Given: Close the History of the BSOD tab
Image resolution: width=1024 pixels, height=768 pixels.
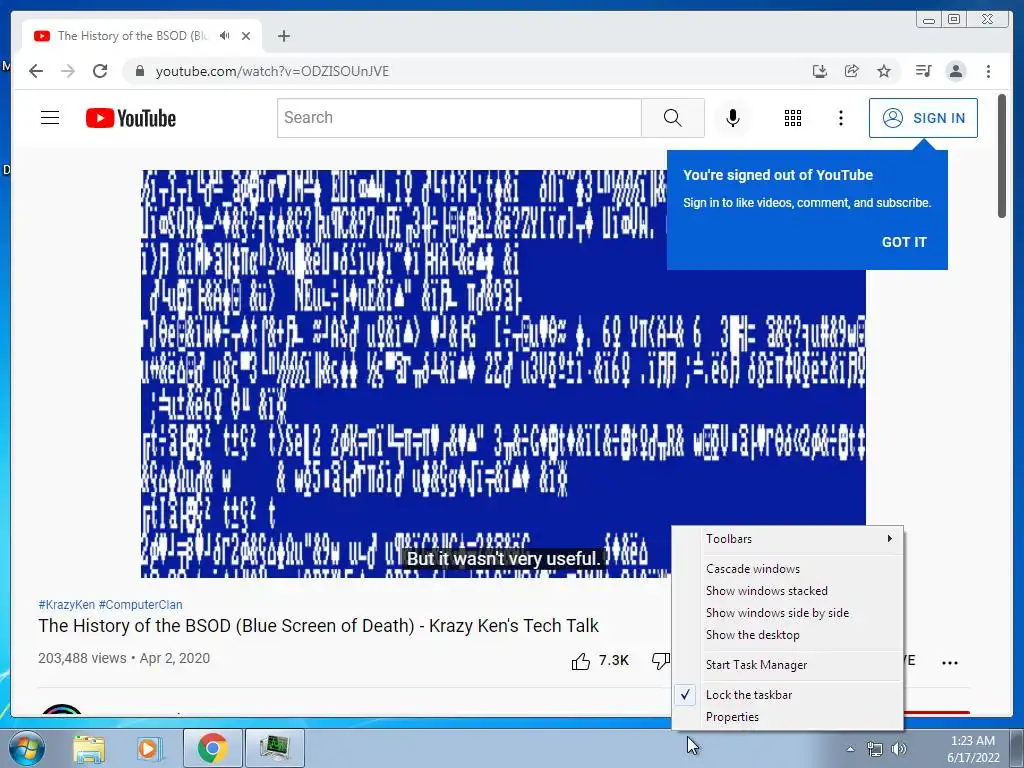Looking at the screenshot, I should tap(246, 36).
